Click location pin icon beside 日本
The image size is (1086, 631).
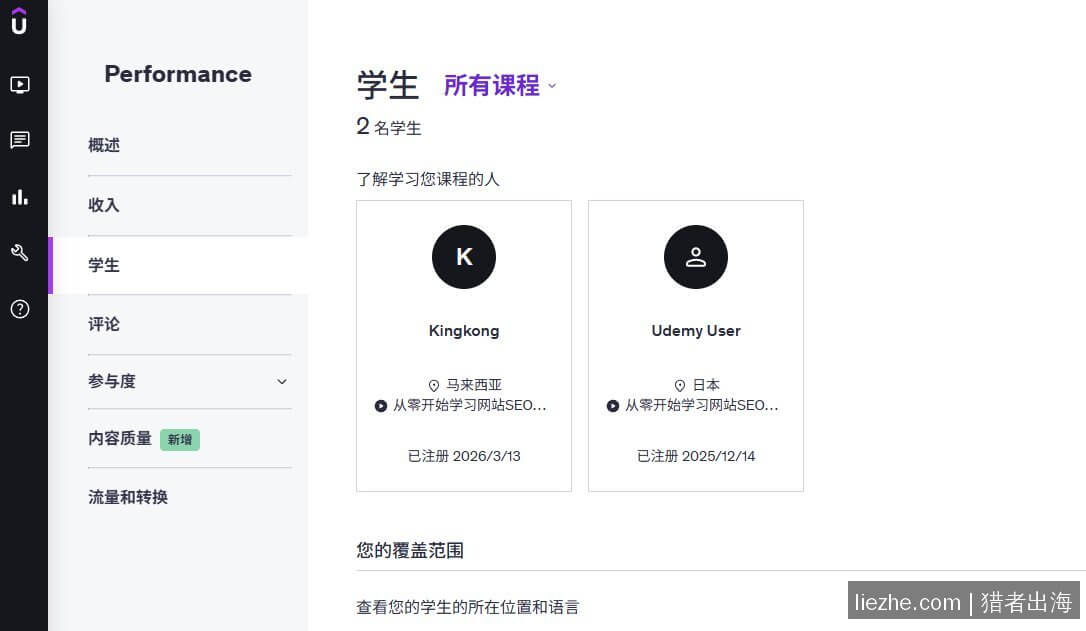[x=680, y=385]
